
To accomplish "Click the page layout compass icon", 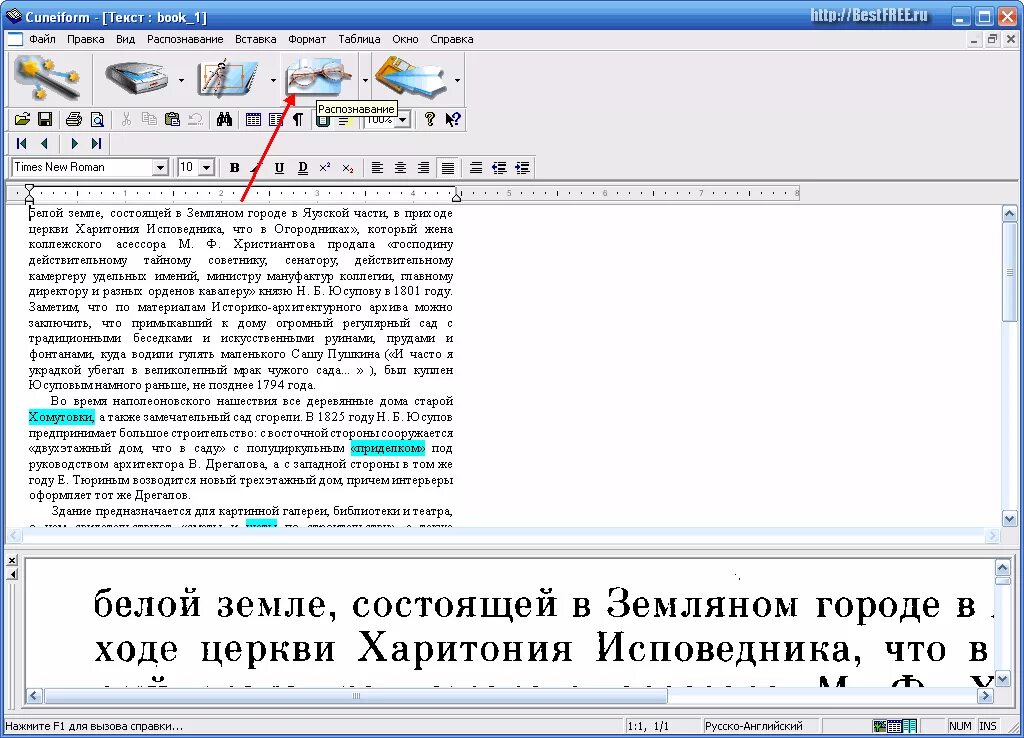I will (229, 80).
